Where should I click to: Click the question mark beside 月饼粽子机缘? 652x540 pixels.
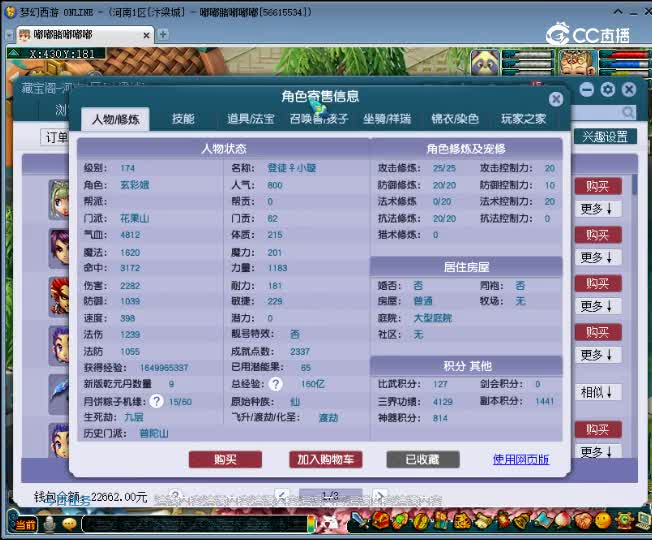click(156, 401)
